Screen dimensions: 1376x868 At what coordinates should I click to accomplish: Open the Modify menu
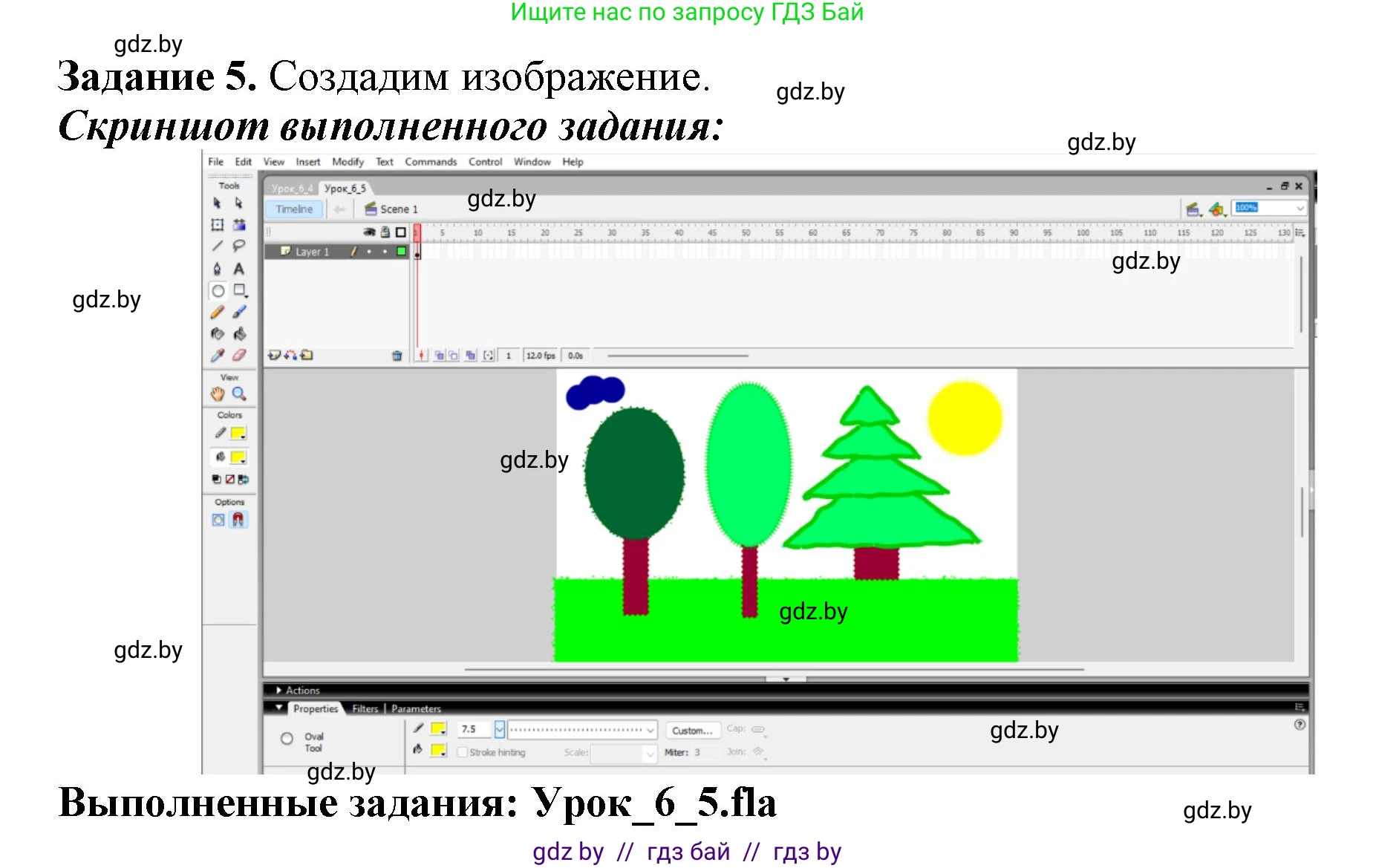[x=348, y=162]
